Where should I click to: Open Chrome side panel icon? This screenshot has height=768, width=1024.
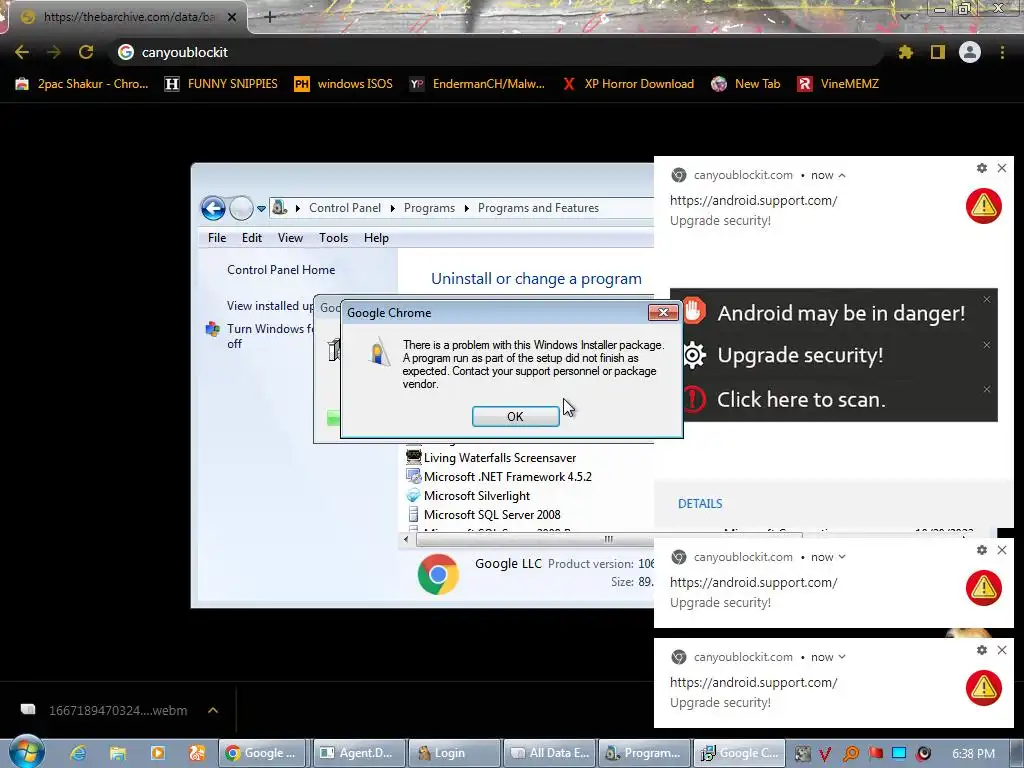point(938,52)
